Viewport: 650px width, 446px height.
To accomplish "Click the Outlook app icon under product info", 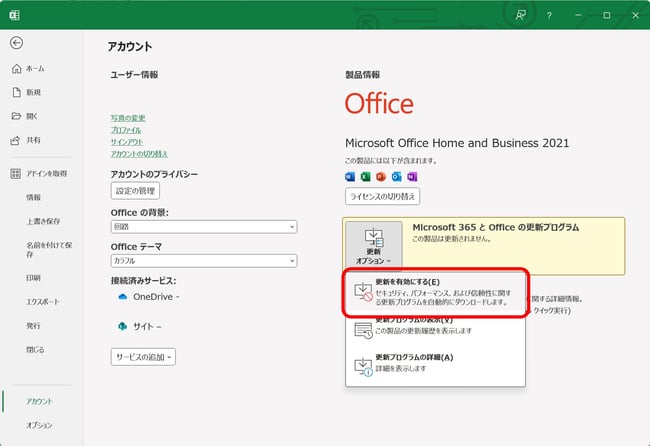I will [397, 177].
